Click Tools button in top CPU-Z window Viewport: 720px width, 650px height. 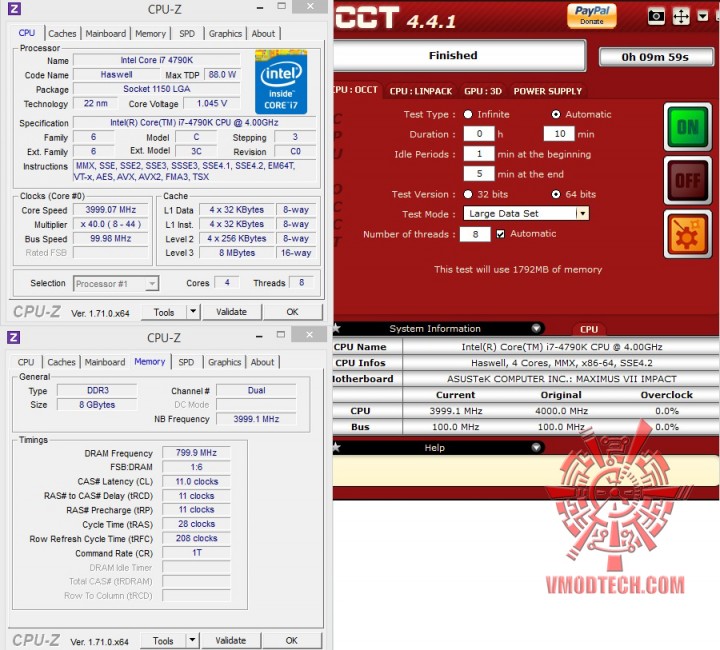[x=164, y=312]
